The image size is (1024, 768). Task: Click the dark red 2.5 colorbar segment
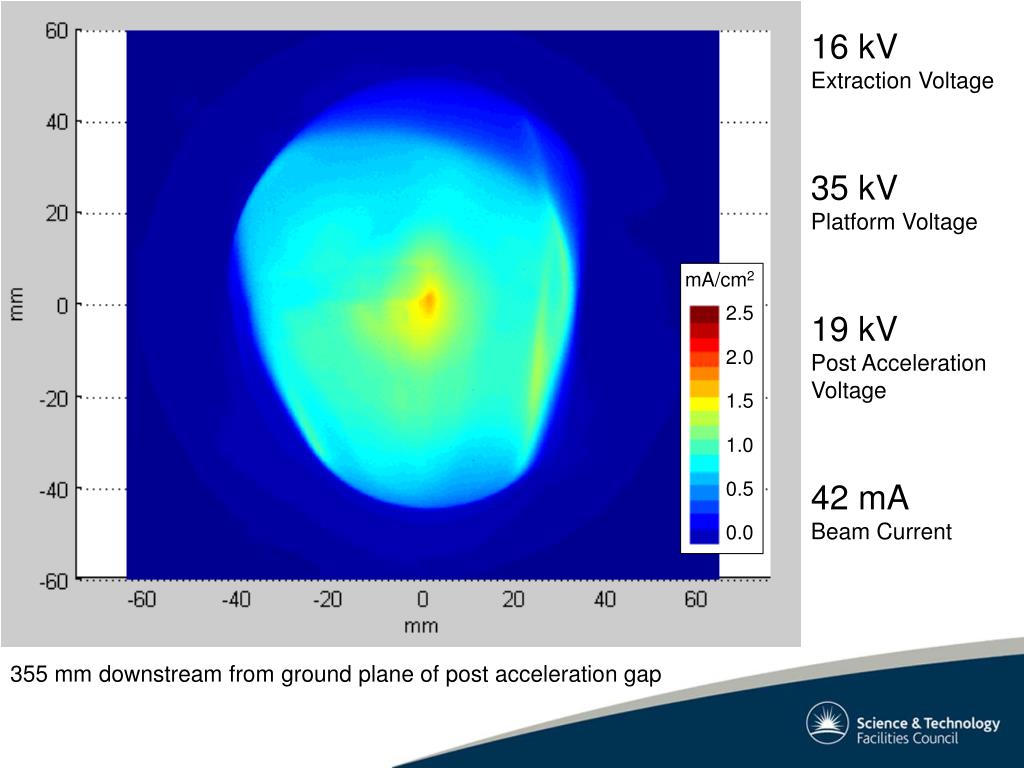click(x=704, y=314)
